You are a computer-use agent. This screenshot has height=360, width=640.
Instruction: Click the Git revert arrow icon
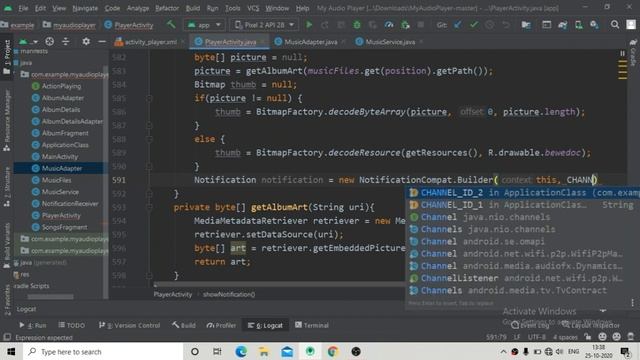pos(506,25)
